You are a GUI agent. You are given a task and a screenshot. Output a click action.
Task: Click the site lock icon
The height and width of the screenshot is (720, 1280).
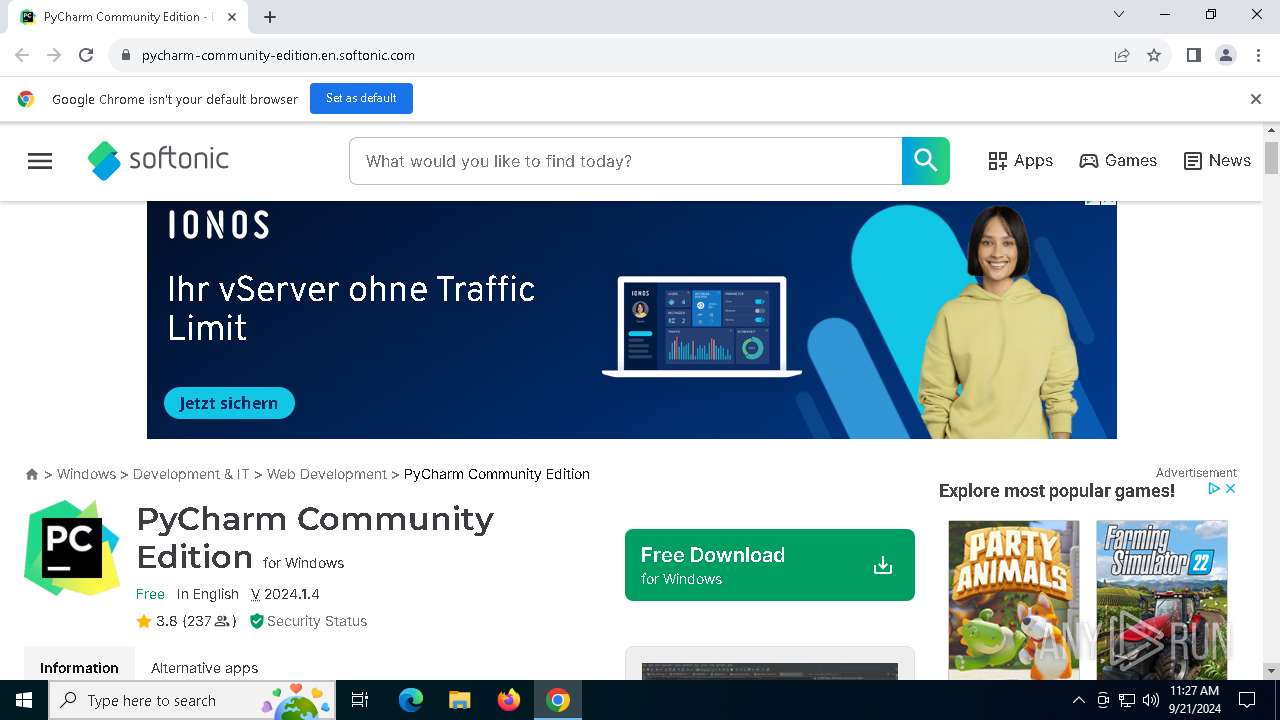pyautogui.click(x=125, y=55)
